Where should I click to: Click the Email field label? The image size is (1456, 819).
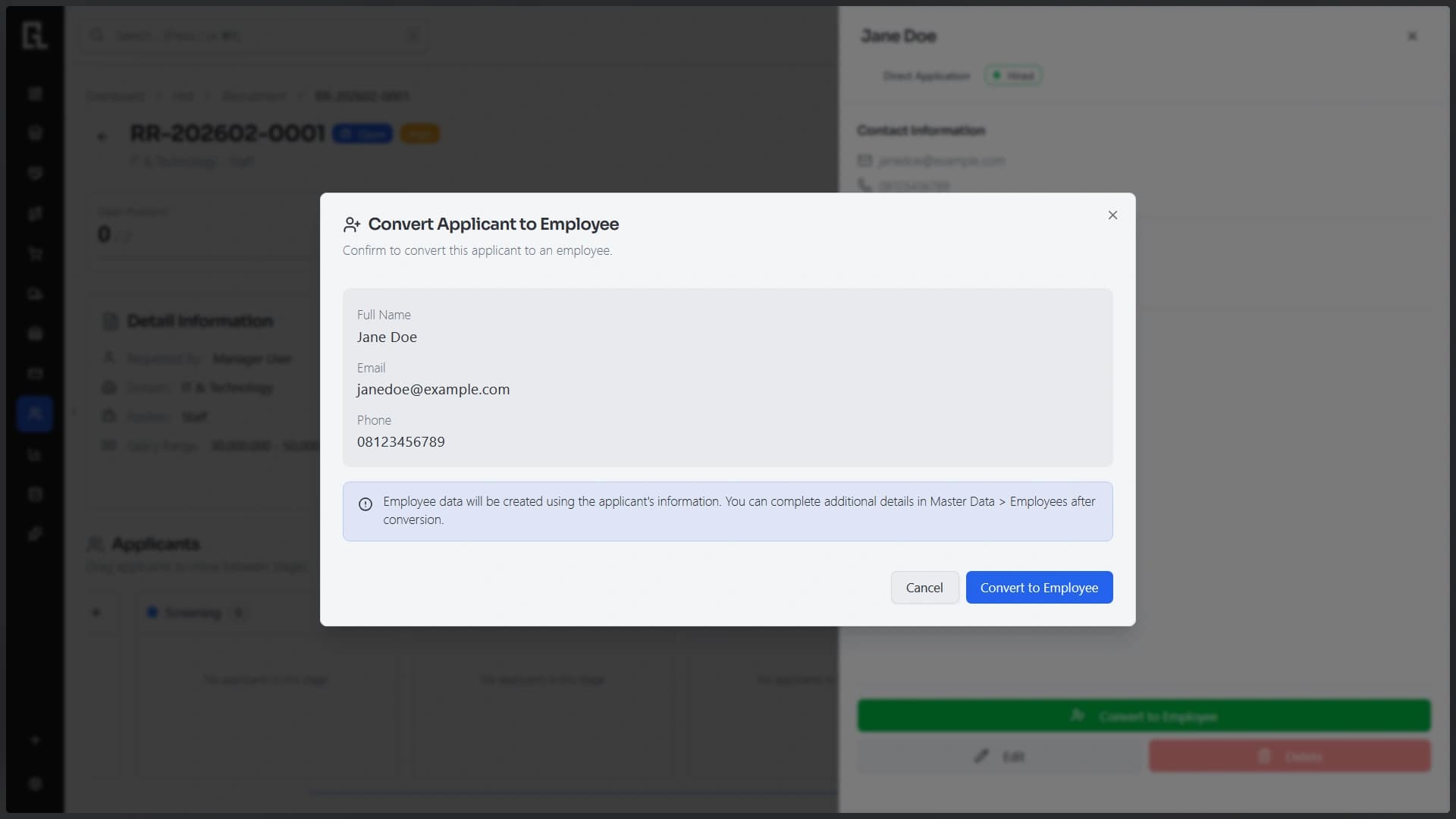[371, 368]
